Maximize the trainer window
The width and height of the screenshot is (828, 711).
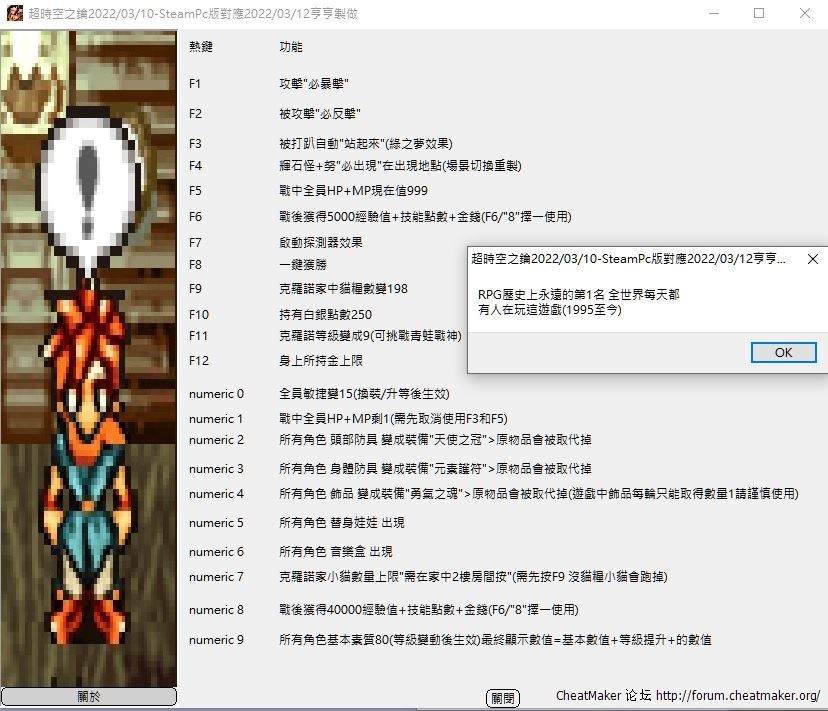[759, 14]
